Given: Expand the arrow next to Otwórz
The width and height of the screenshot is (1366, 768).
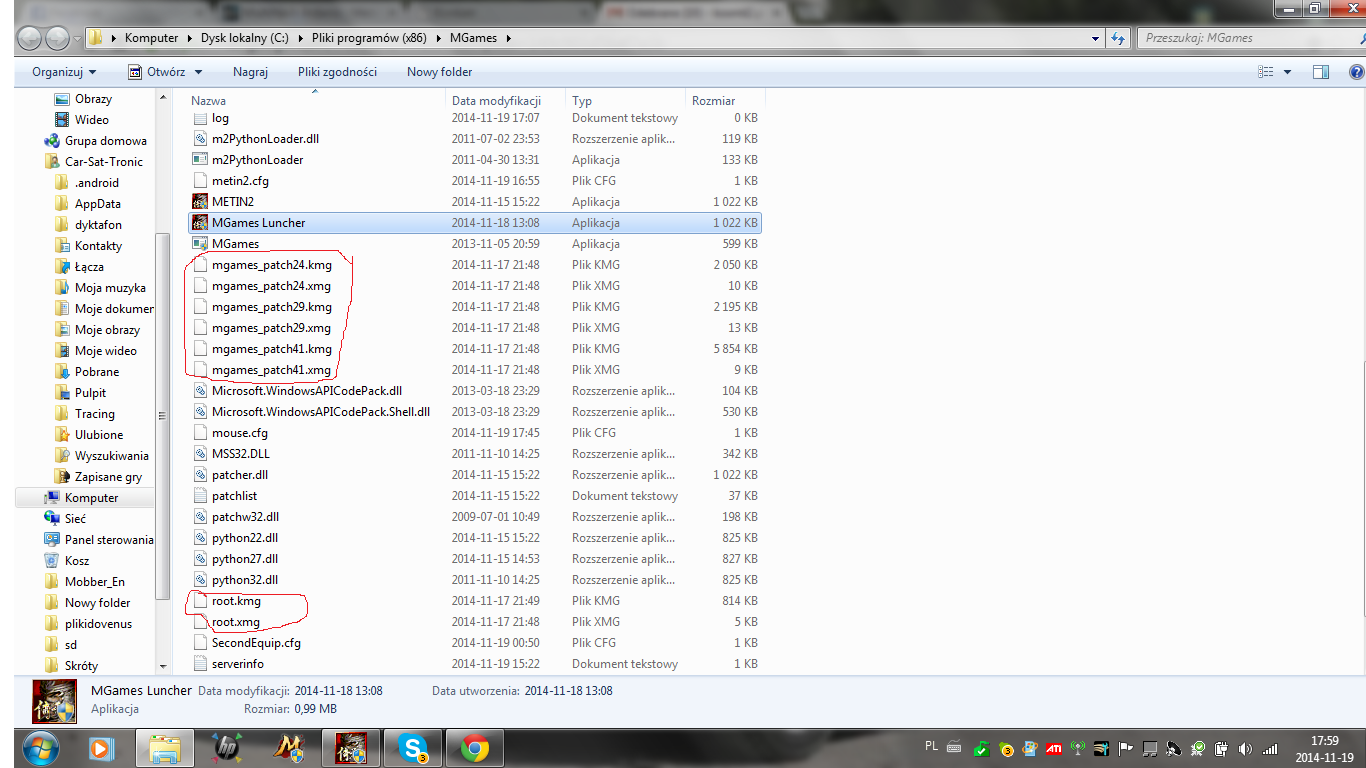Looking at the screenshot, I should click(198, 72).
